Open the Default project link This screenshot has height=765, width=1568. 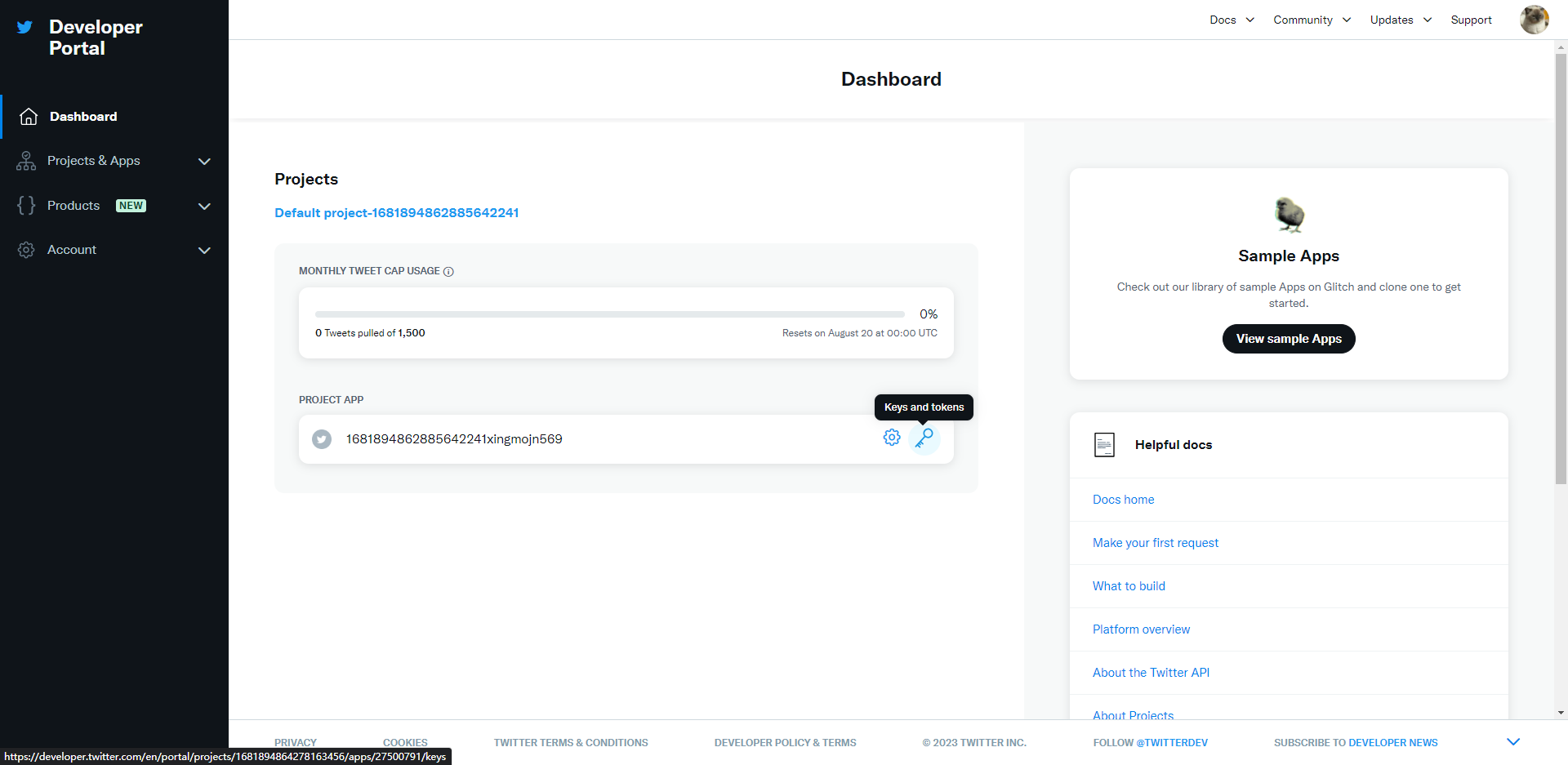[396, 213]
